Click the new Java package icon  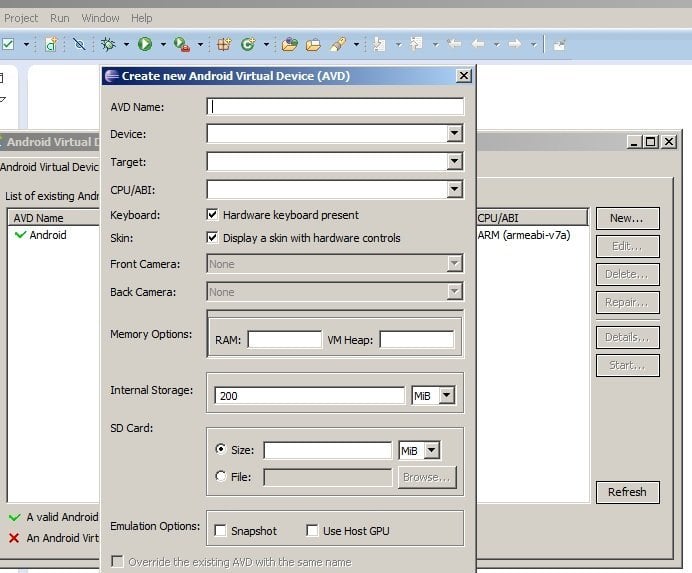[x=224, y=44]
